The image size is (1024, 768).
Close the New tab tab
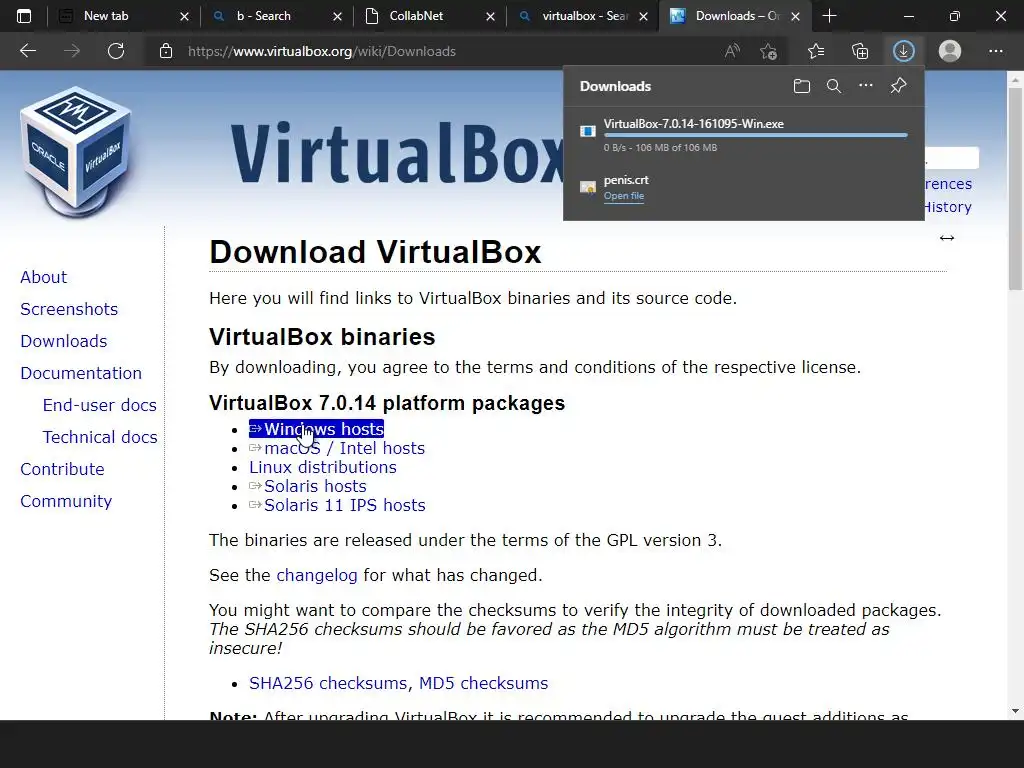pyautogui.click(x=184, y=16)
